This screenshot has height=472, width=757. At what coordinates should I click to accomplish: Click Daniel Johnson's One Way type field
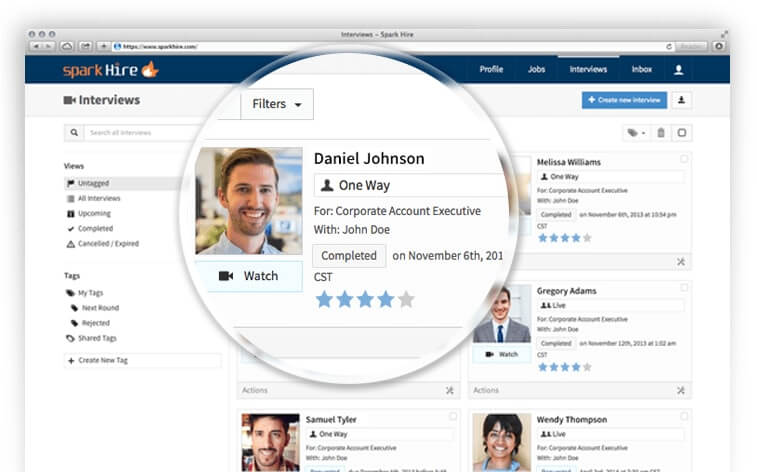tap(410, 185)
